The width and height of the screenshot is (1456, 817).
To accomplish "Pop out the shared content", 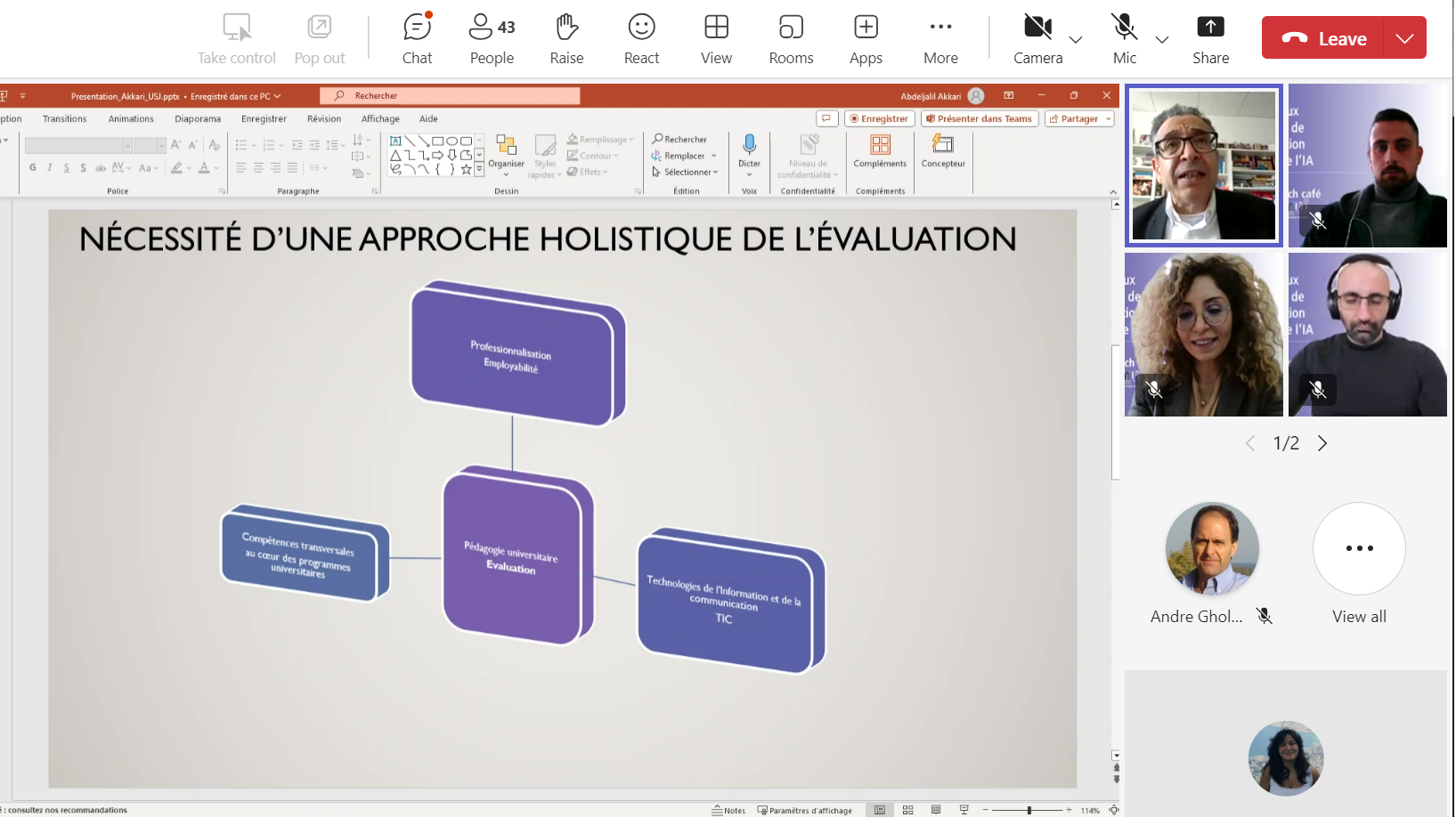I will 320,39.
